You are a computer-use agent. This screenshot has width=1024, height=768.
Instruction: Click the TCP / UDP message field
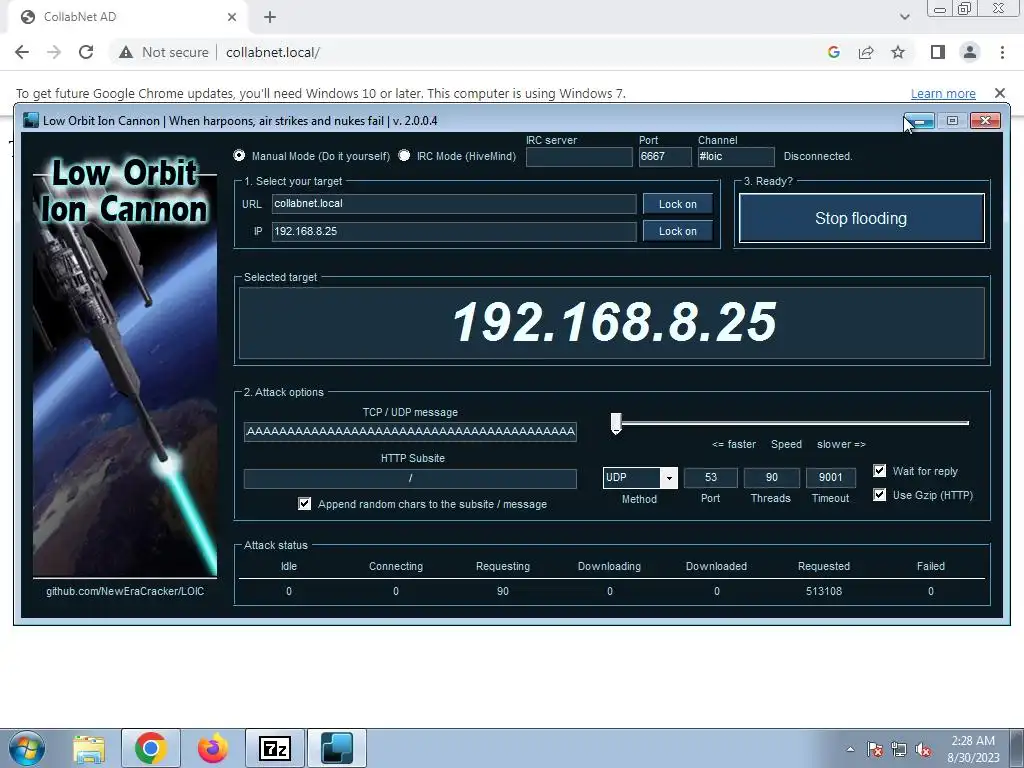pyautogui.click(x=410, y=432)
